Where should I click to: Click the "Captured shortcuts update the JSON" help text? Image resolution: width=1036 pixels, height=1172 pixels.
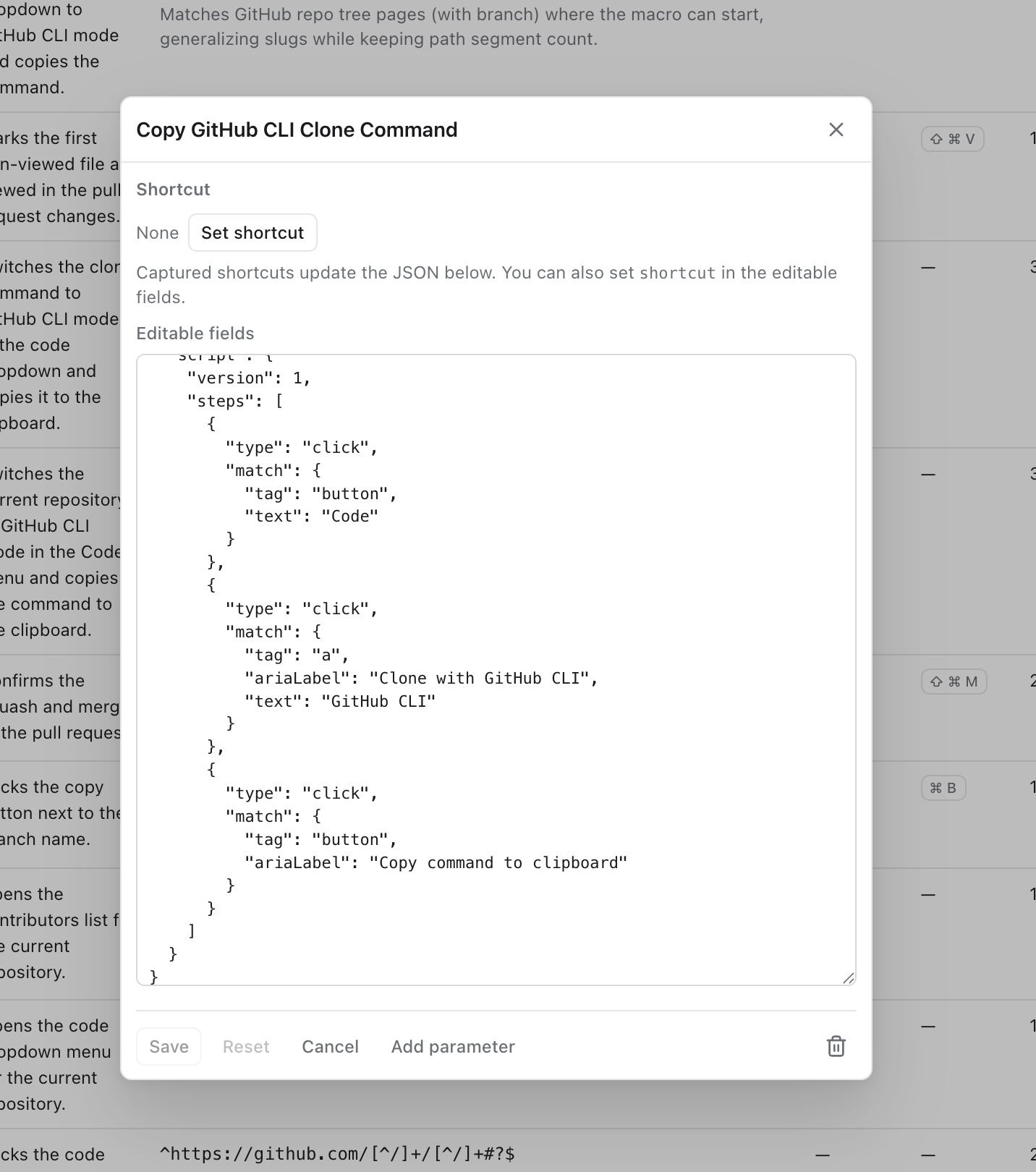[487, 285]
